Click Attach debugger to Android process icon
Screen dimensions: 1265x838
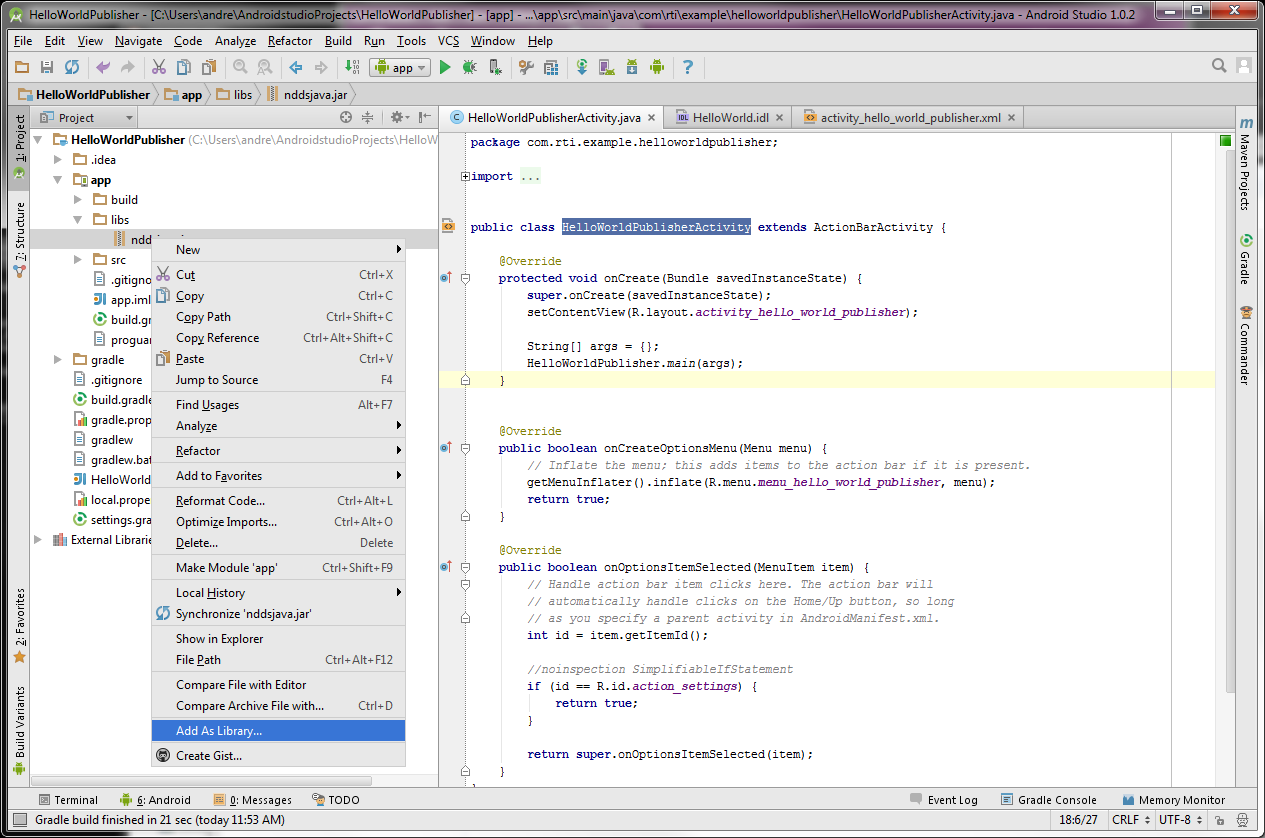pos(495,67)
